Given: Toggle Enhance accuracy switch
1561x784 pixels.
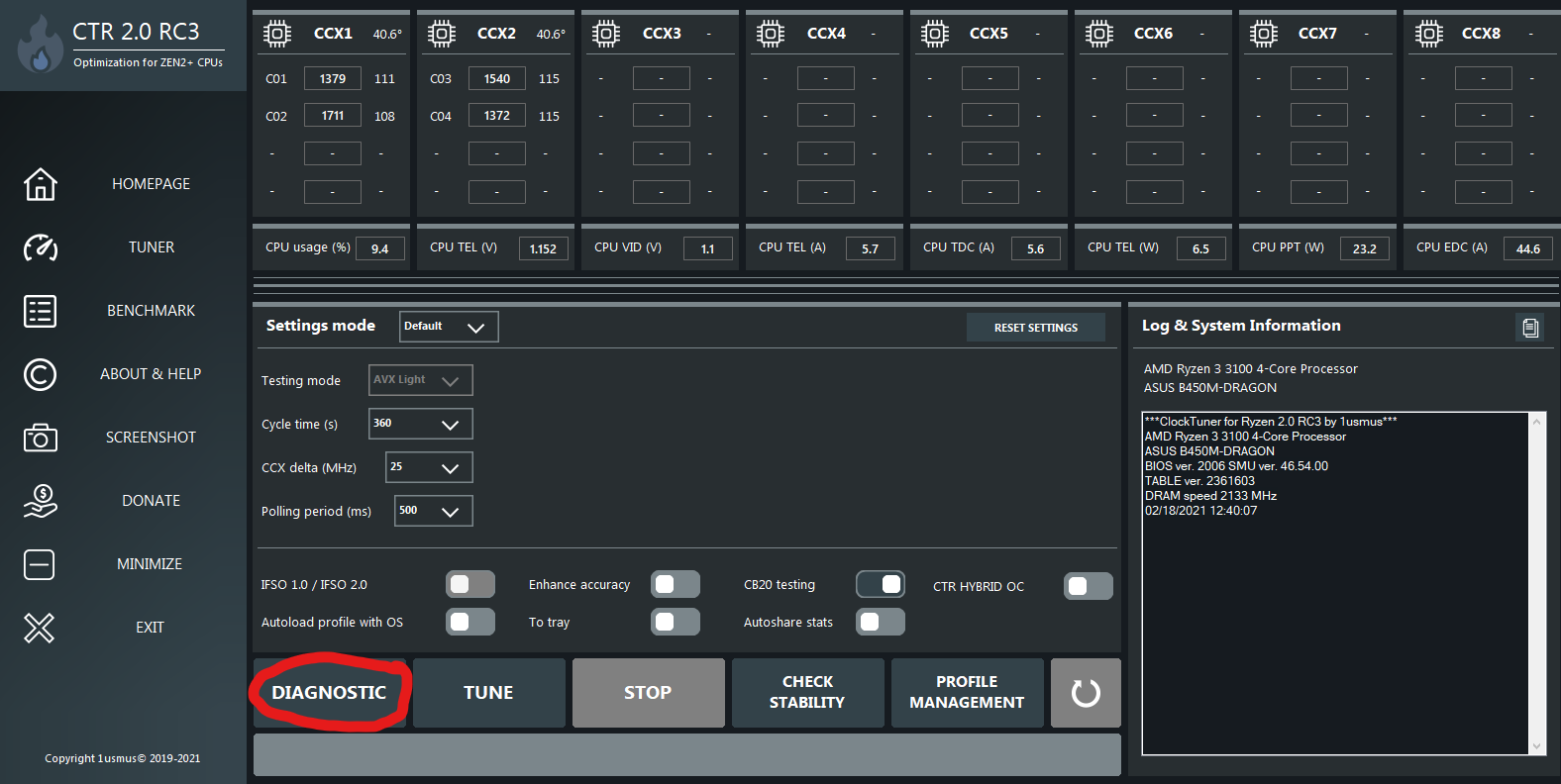Looking at the screenshot, I should coord(676,585).
